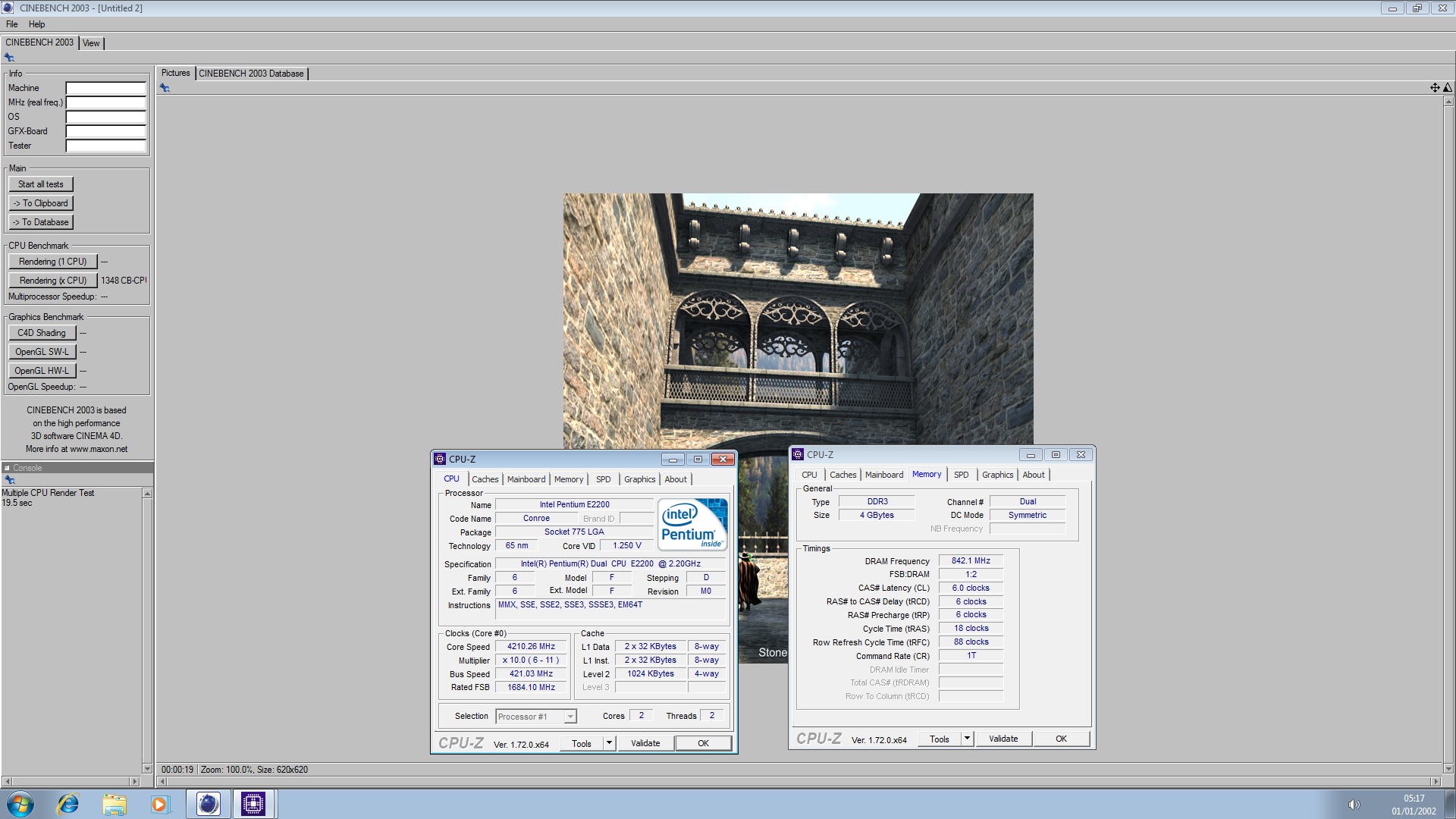
Task: Click the zoom triangle icon in picture view
Action: pos(1447,88)
